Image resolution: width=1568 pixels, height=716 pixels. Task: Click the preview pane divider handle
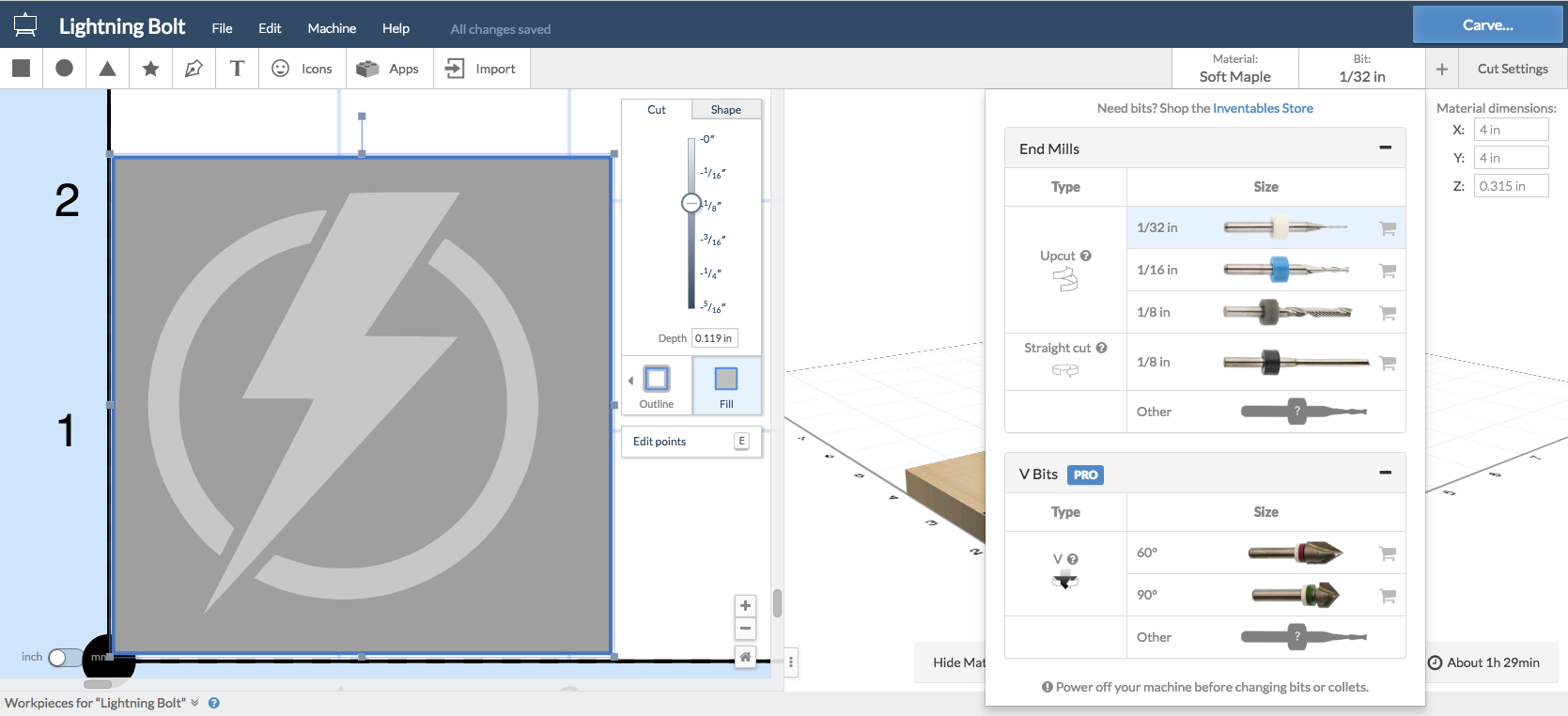coord(791,662)
